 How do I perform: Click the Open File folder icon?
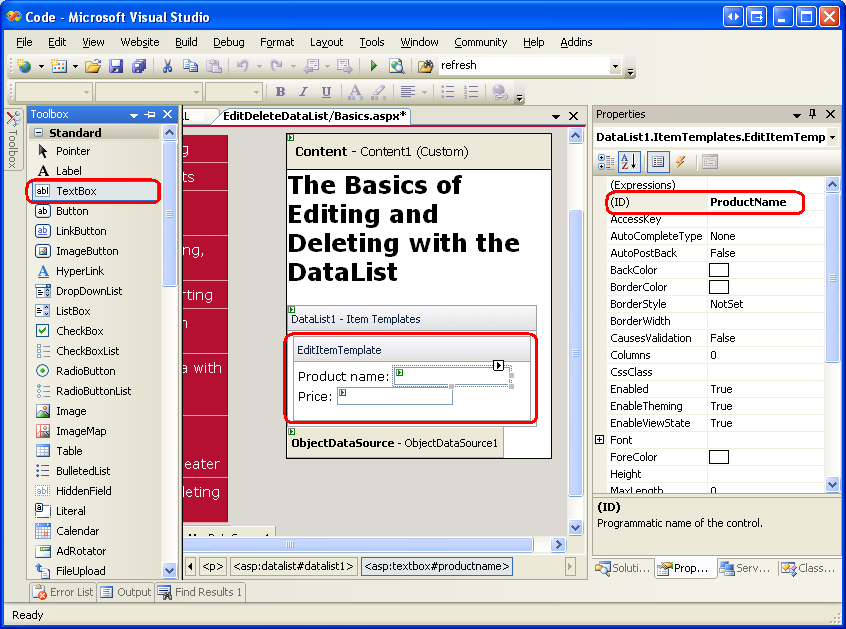tap(93, 66)
